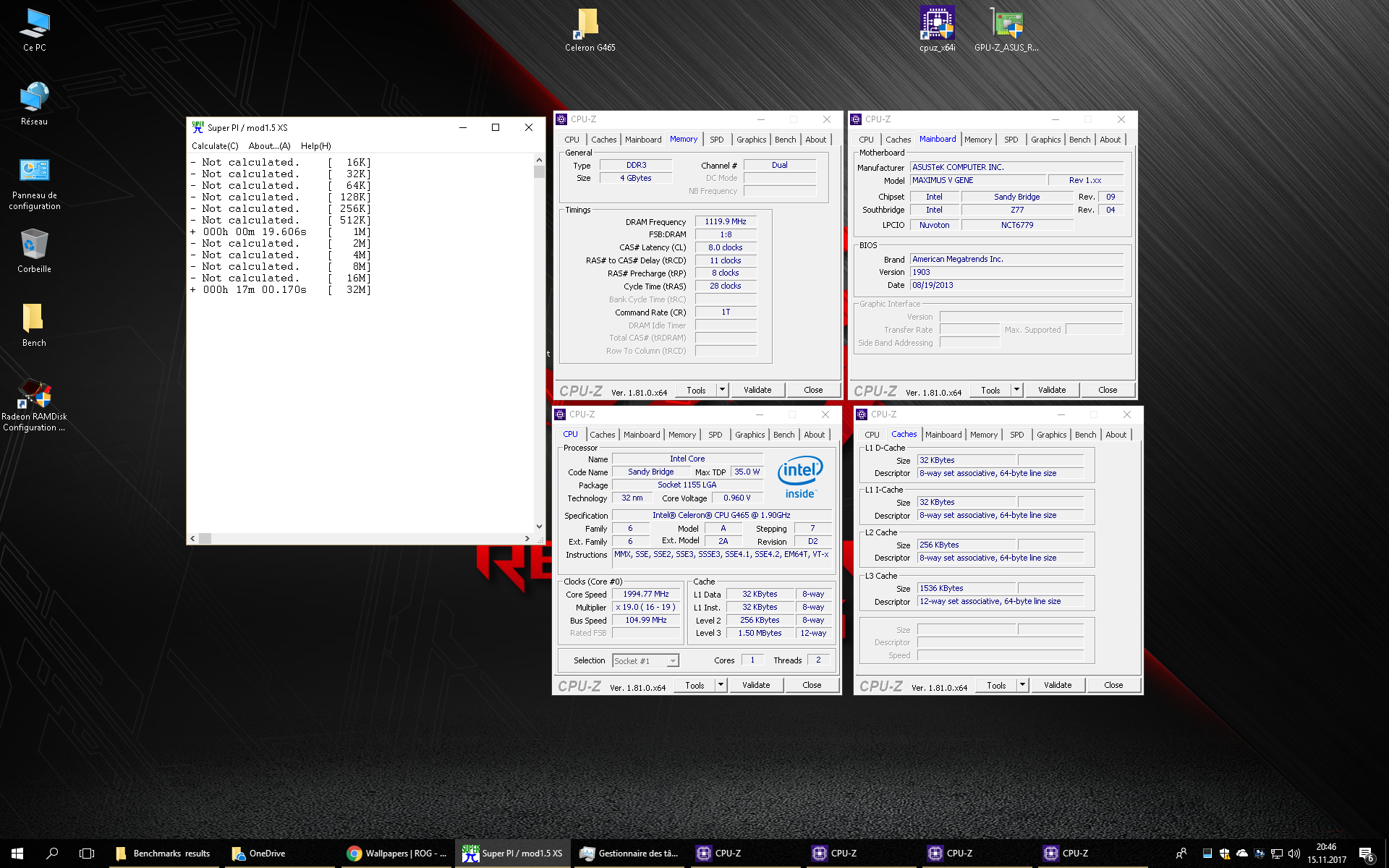Switch to Gestionnaire des tâches taskbar item
1389x868 pixels.
629,854
